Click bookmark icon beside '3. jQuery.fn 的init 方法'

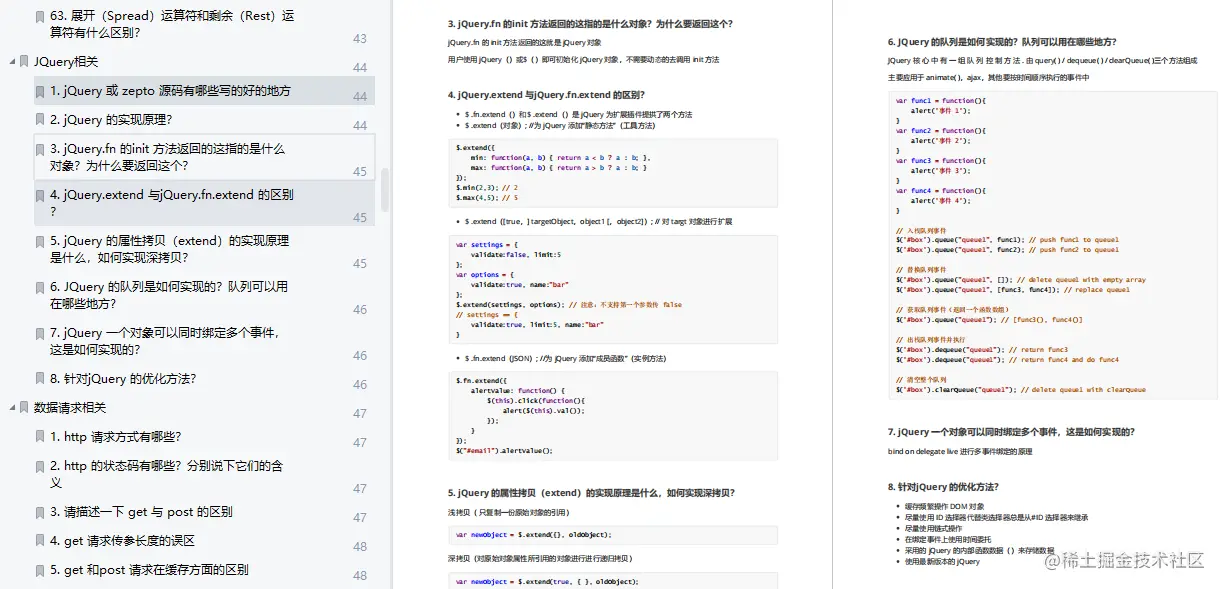pos(39,149)
